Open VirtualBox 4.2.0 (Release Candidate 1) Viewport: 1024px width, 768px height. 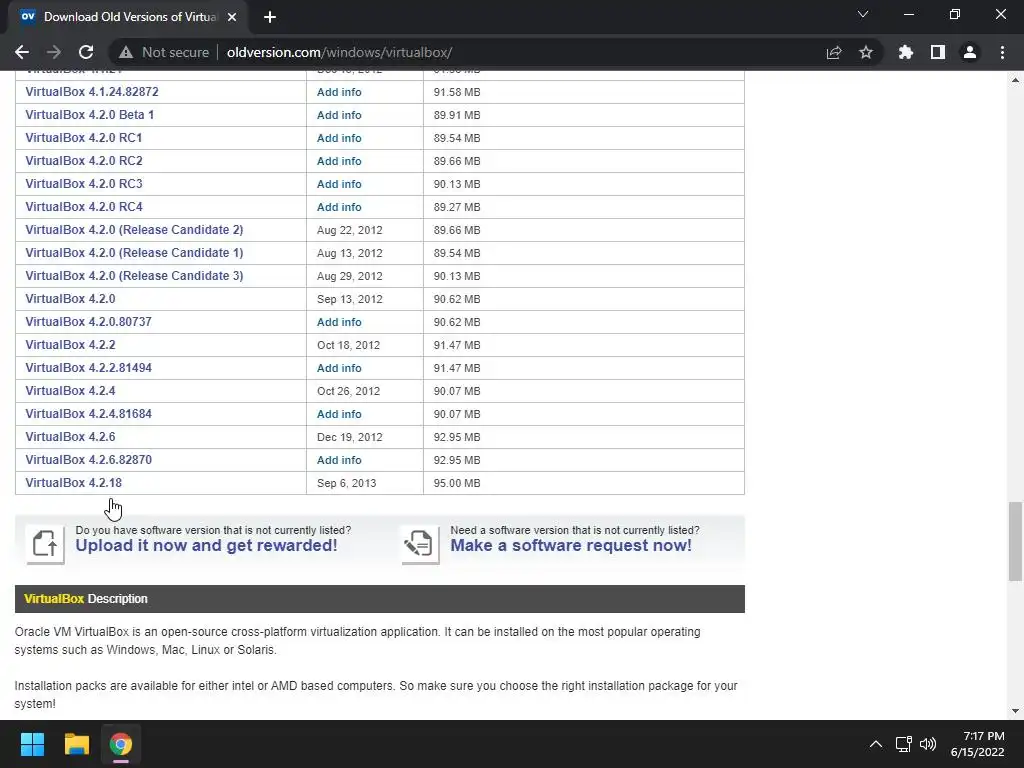(x=134, y=253)
